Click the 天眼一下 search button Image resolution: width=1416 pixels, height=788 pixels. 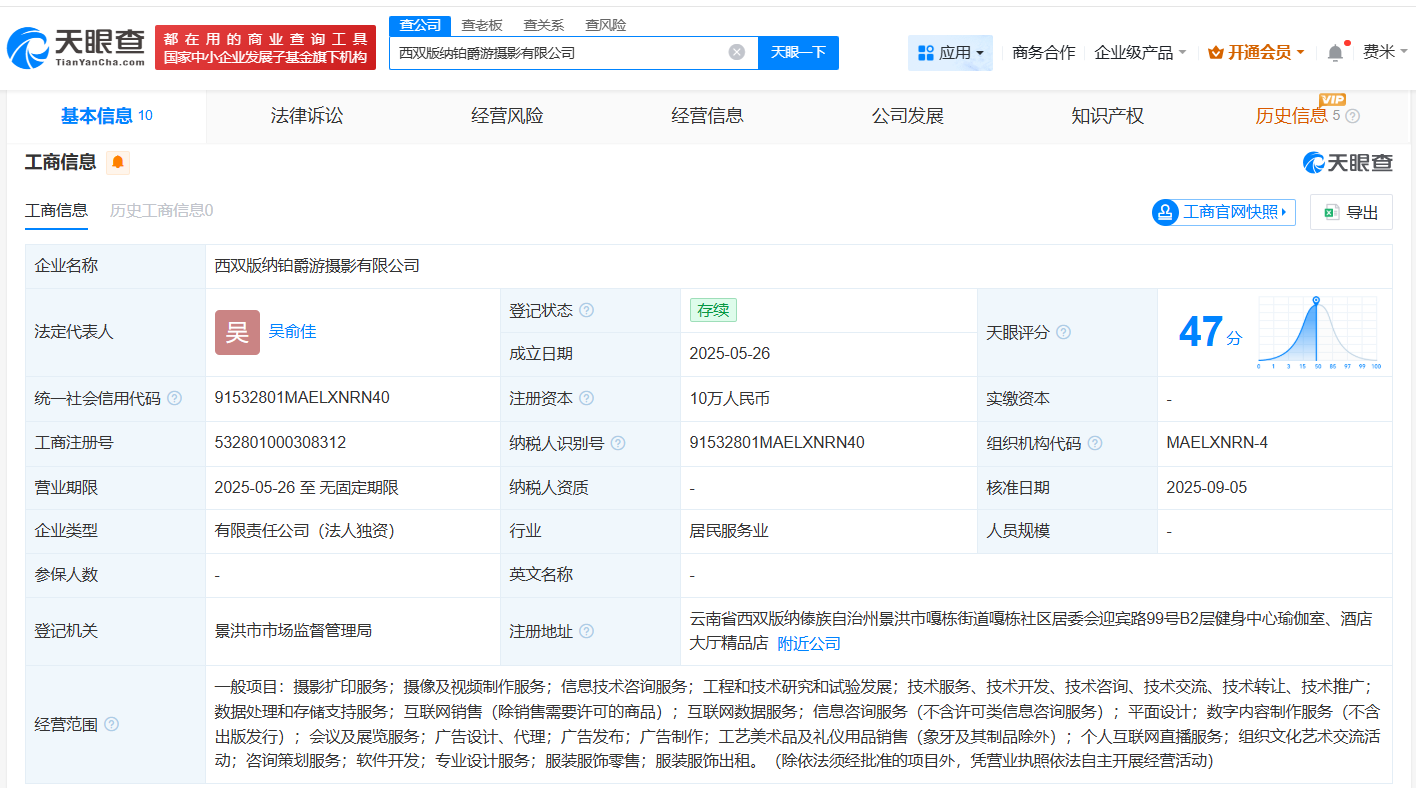pyautogui.click(x=797, y=52)
